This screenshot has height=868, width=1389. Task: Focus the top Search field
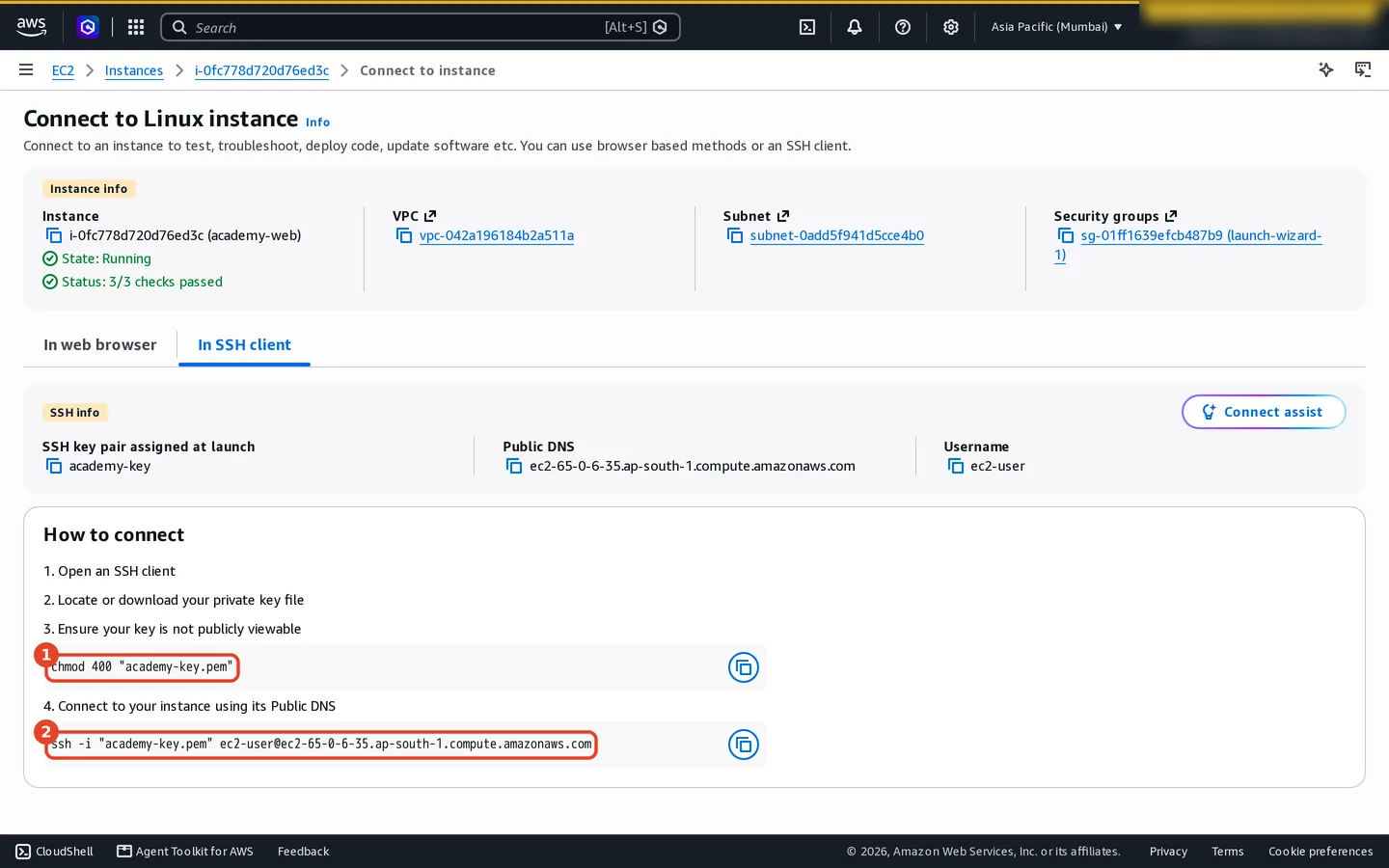421,27
